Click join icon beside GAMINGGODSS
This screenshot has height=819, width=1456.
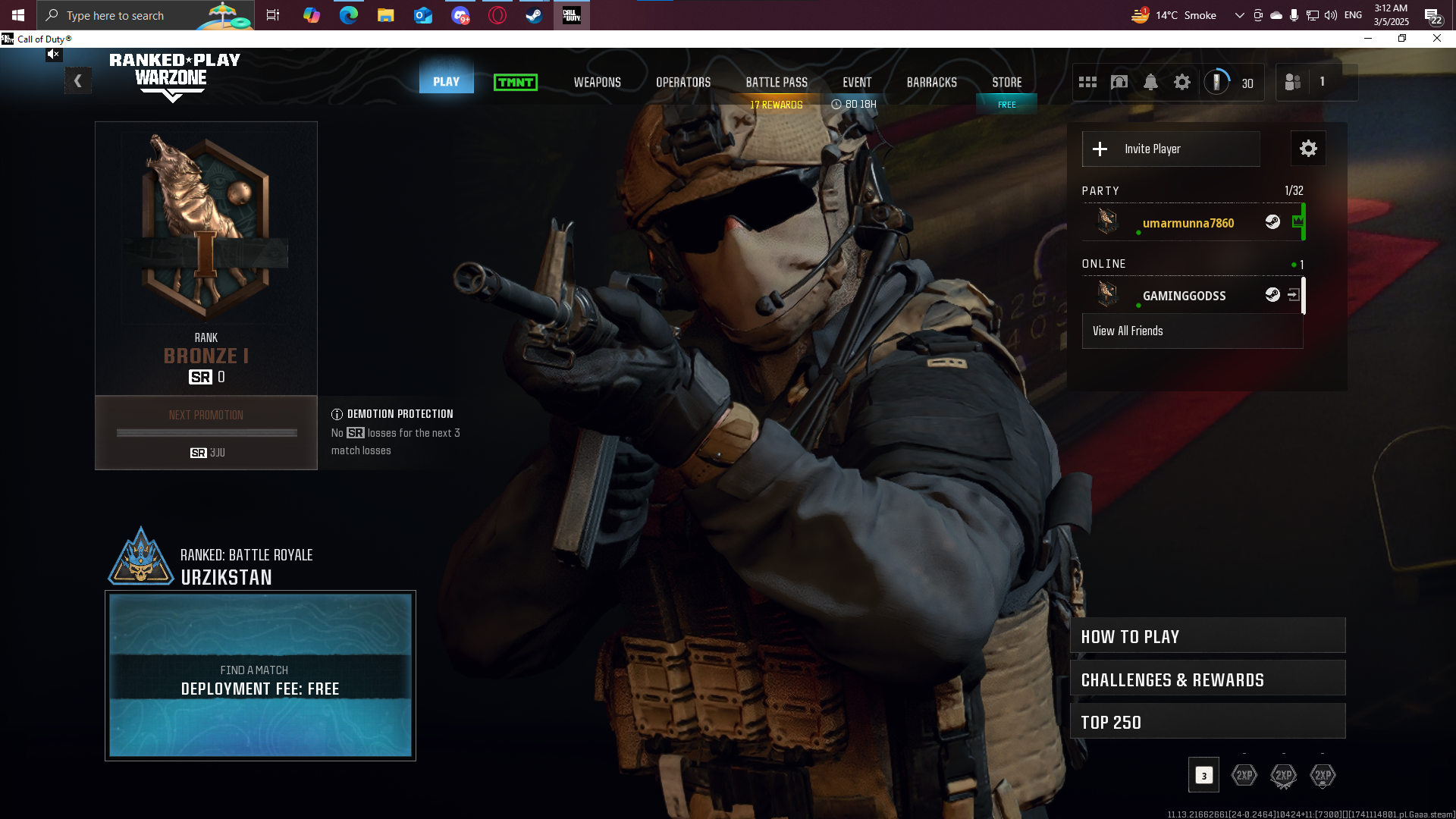(1294, 294)
